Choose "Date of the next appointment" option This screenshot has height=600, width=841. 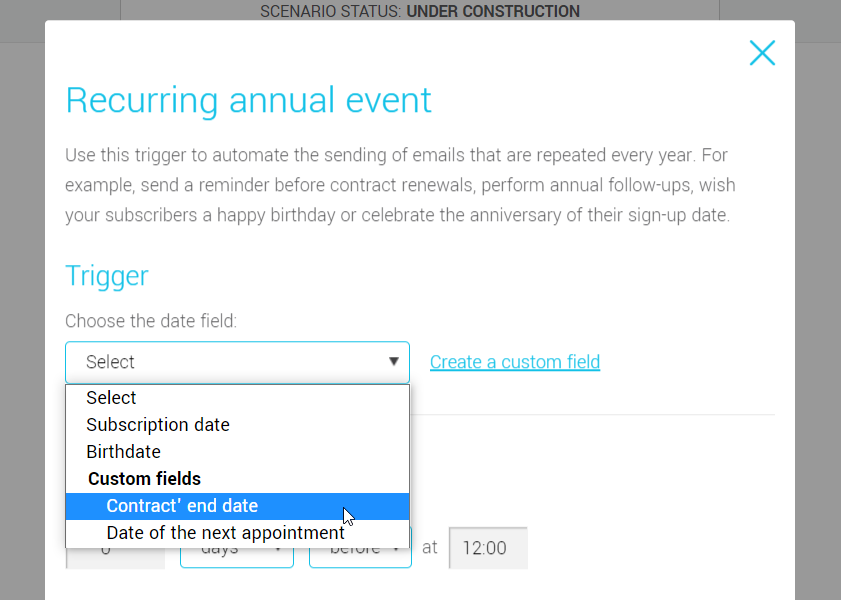(225, 533)
